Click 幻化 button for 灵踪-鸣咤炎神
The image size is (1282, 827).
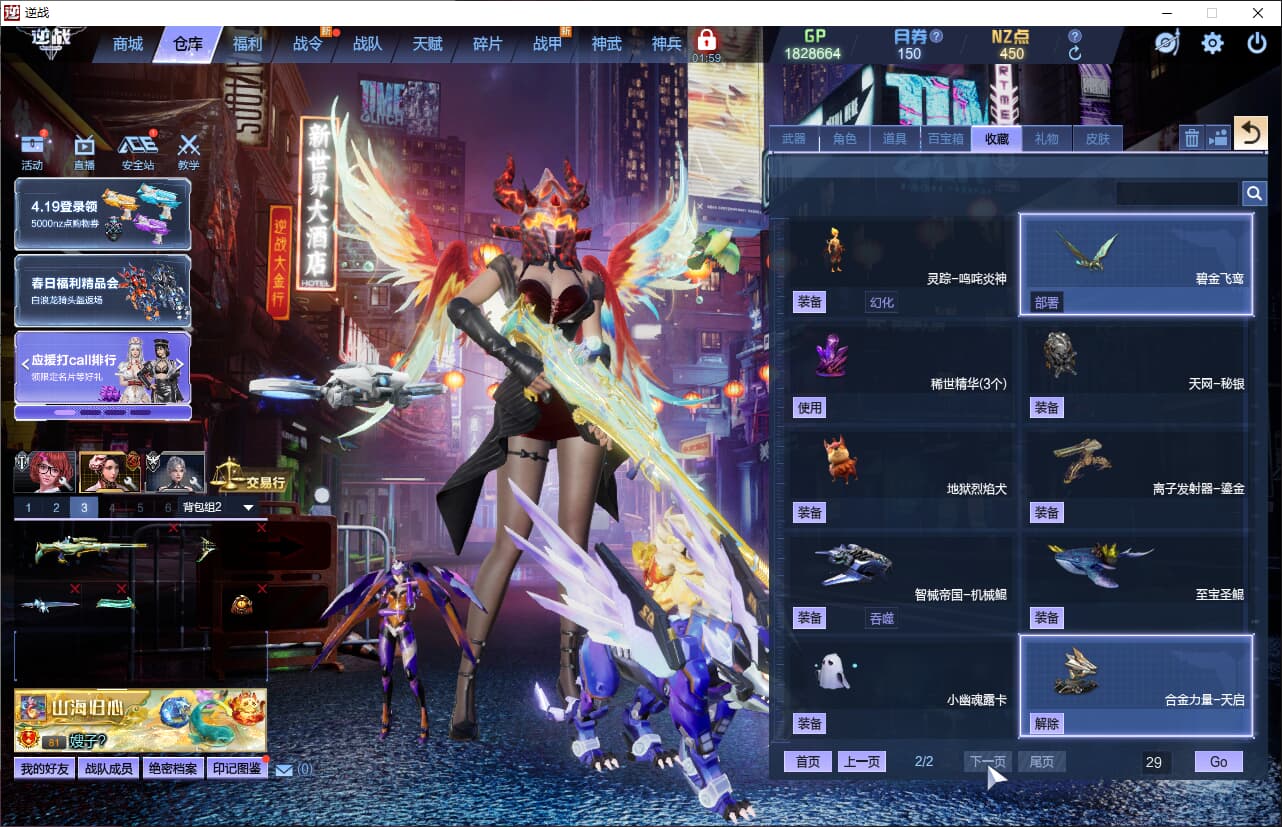pyautogui.click(x=881, y=302)
